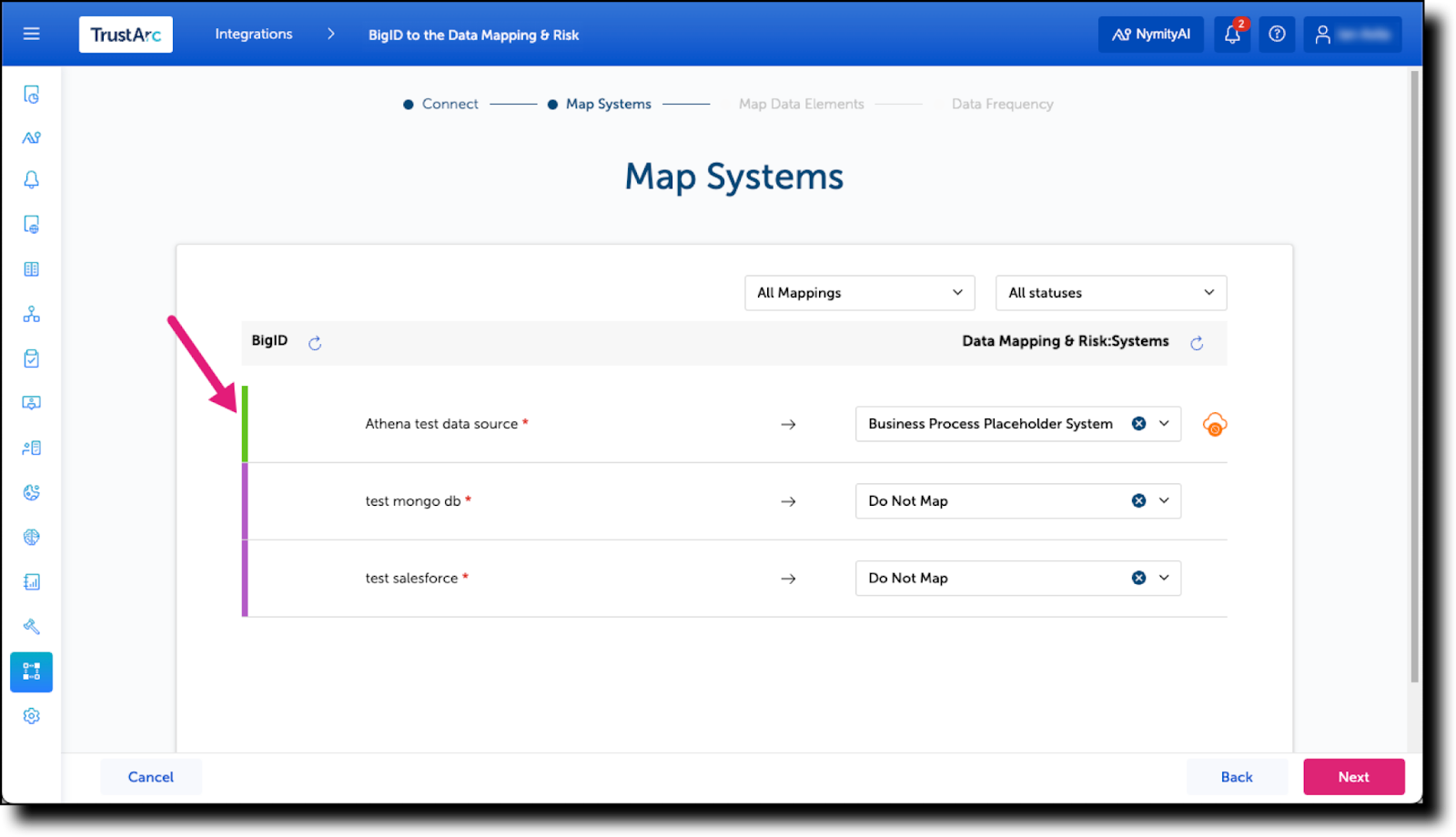1456x837 pixels.
Task: Clear the Do Not Map selection for test mongo db
Action: 1138,500
